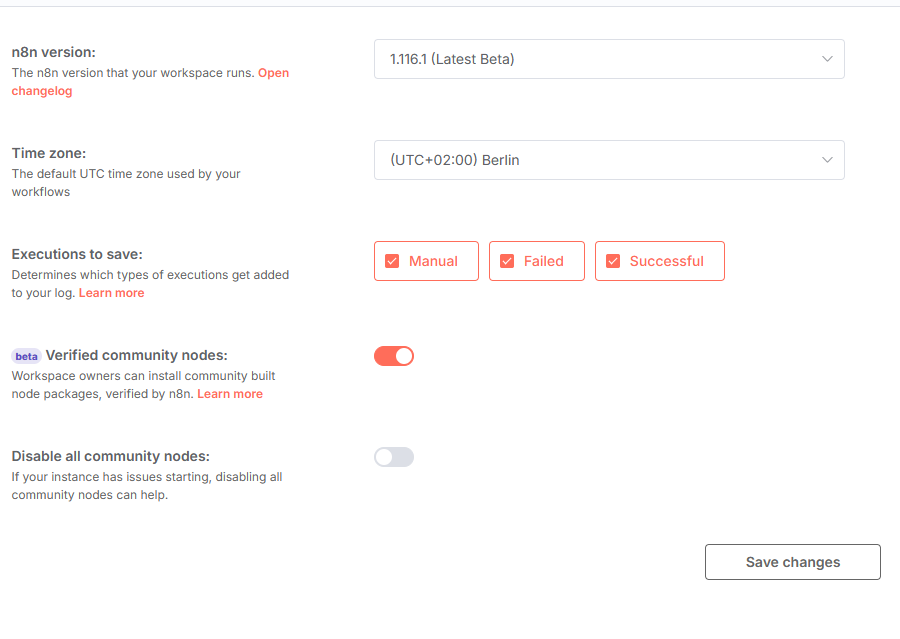This screenshot has width=900, height=639.
Task: Click "Disable all community nodes:" heading
Action: 111,456
